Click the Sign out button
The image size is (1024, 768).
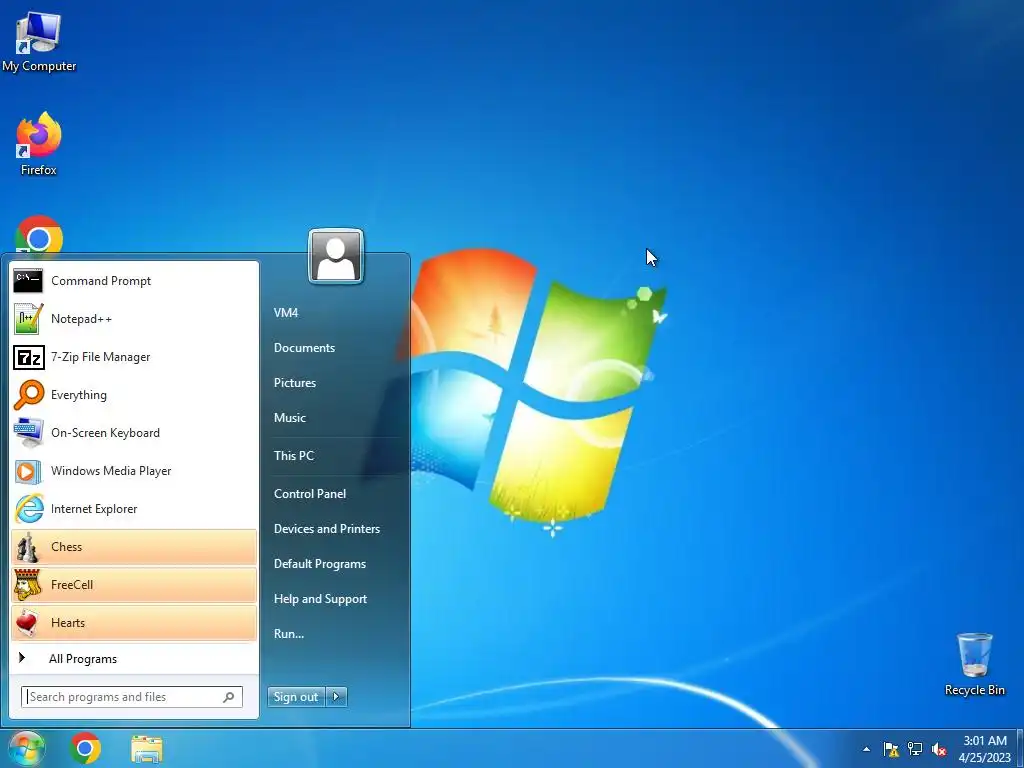tap(296, 697)
